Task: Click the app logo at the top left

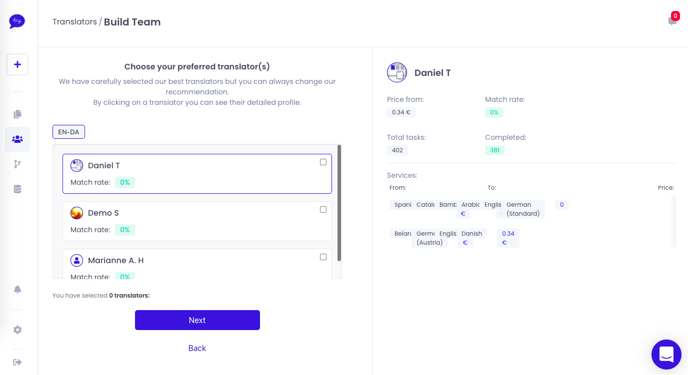Action: (17, 21)
